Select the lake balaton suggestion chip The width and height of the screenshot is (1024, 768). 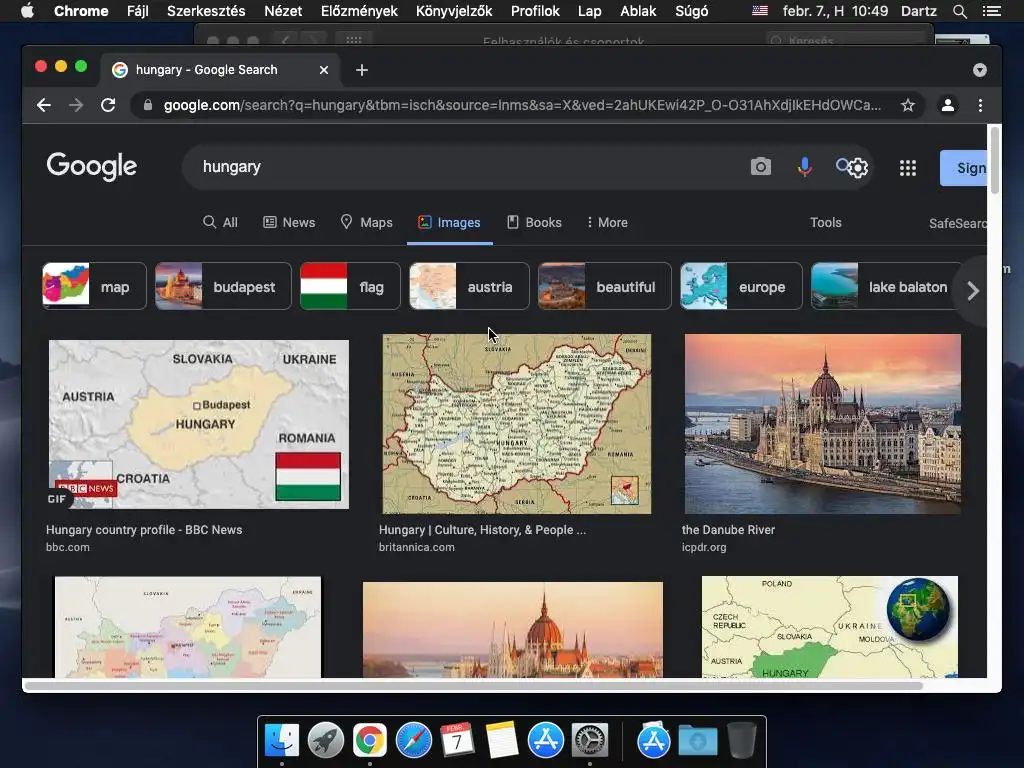click(x=886, y=286)
